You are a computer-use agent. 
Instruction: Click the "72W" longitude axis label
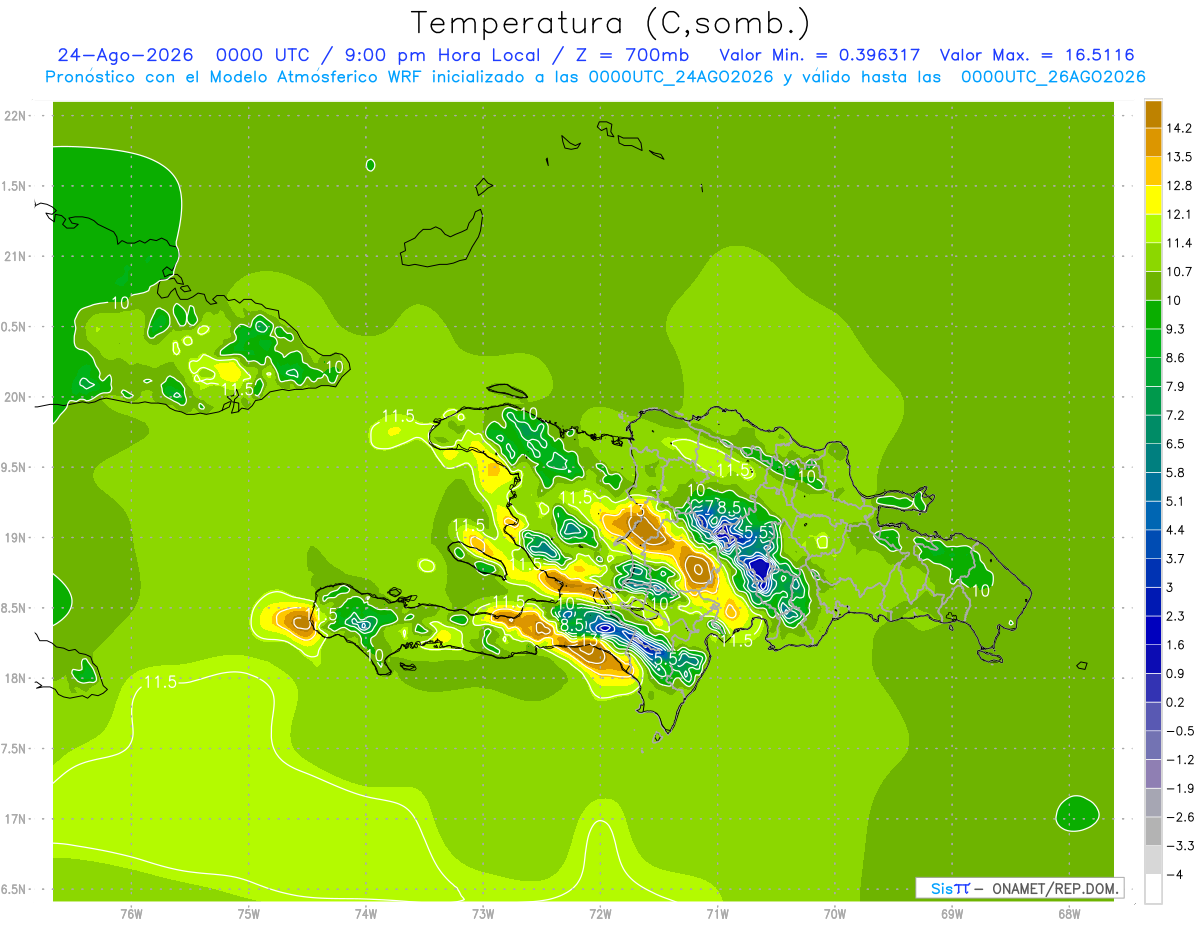click(x=600, y=913)
